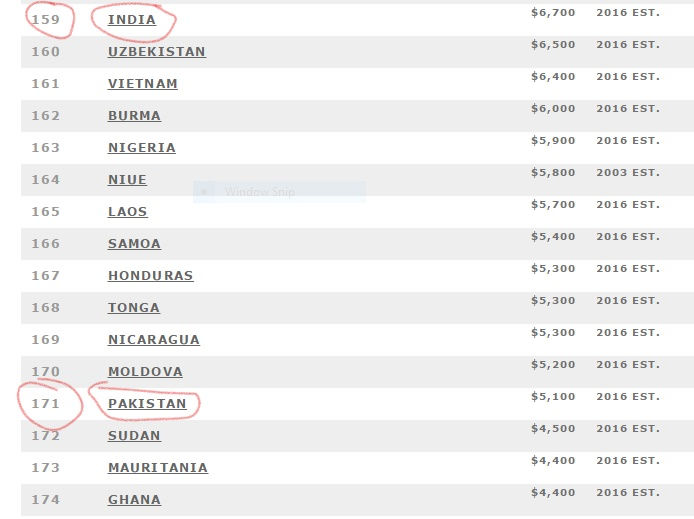This screenshot has width=694, height=519.
Task: Select the Nigeria link
Action: pyautogui.click(x=142, y=148)
